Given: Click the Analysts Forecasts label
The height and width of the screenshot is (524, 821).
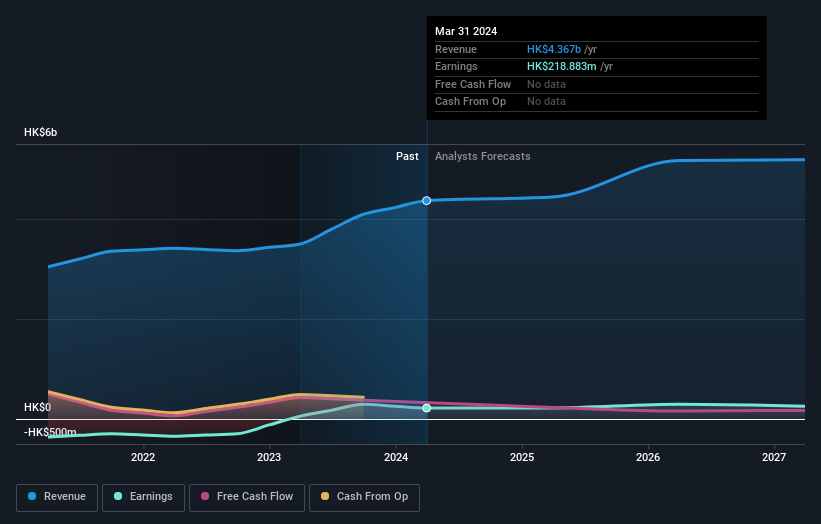Looking at the screenshot, I should (x=483, y=157).
